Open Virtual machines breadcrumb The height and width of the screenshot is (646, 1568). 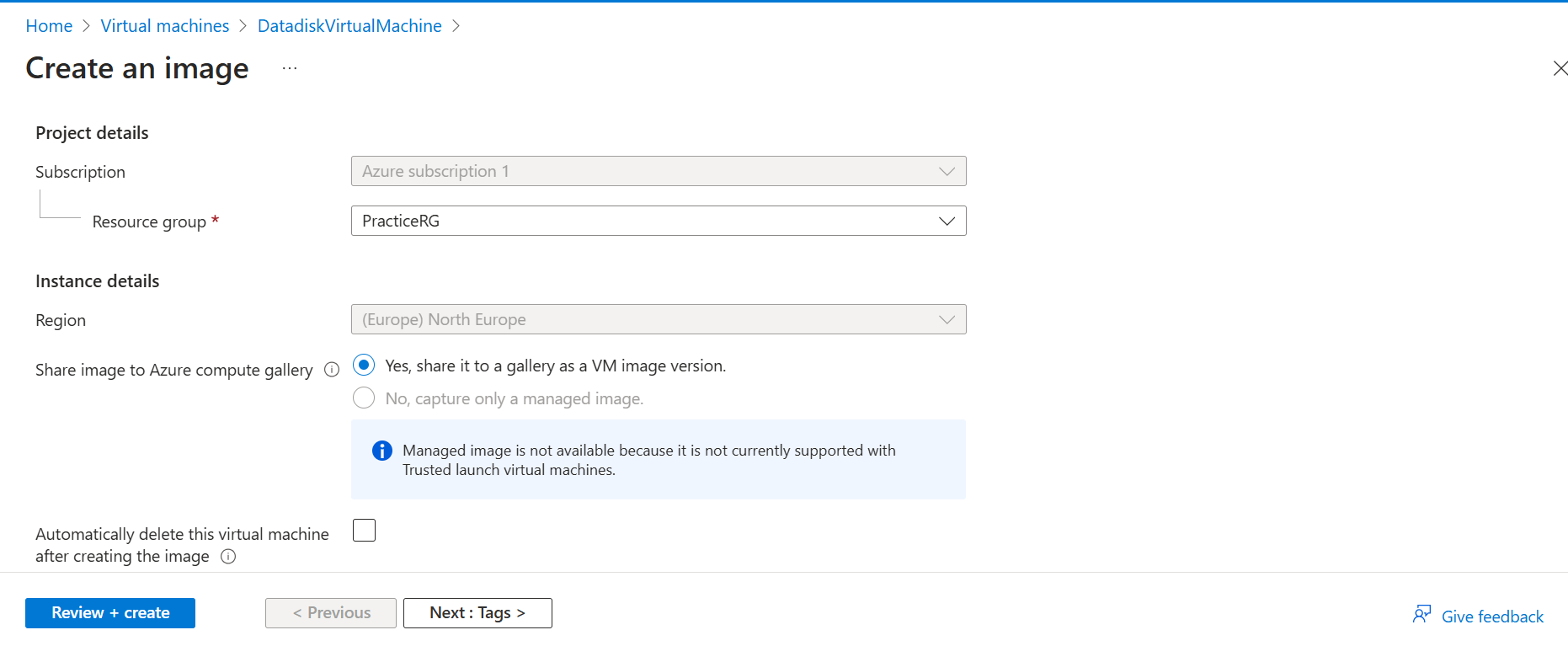(165, 26)
